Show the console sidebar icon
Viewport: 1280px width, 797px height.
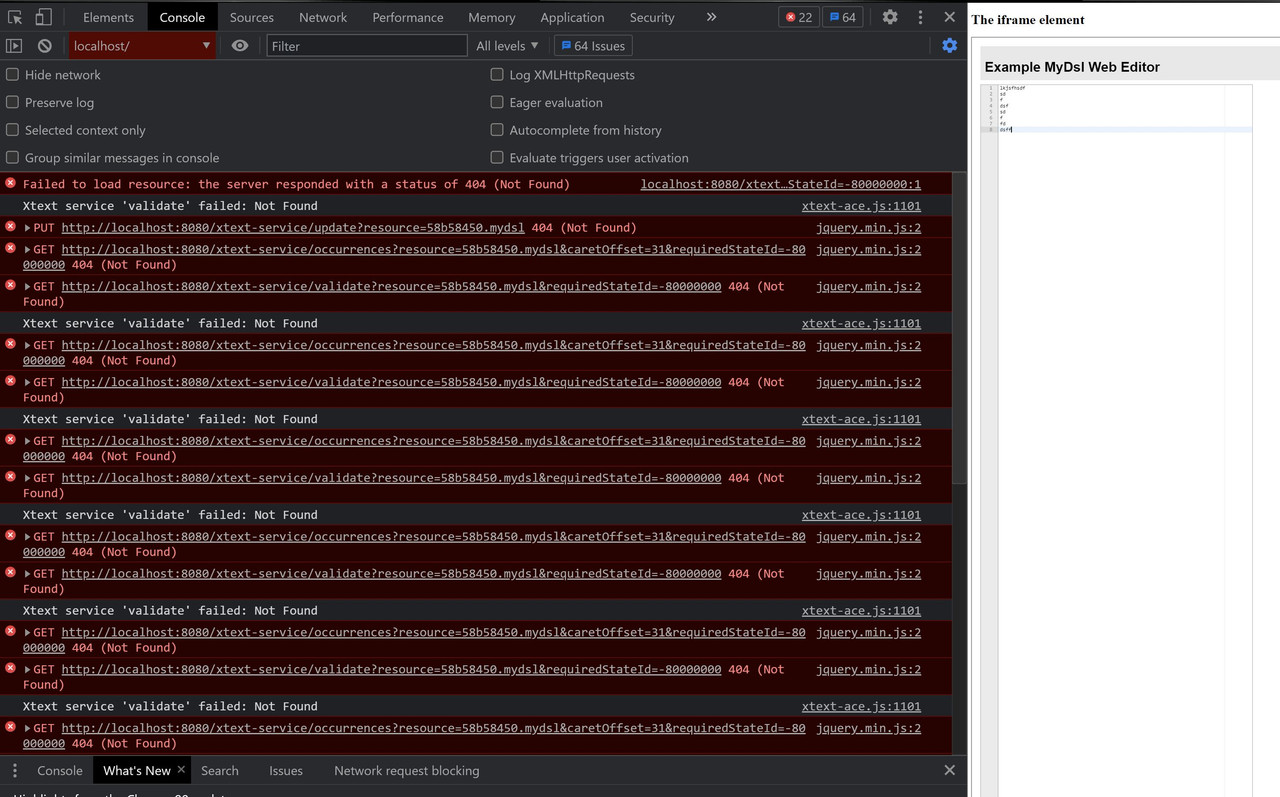14,46
